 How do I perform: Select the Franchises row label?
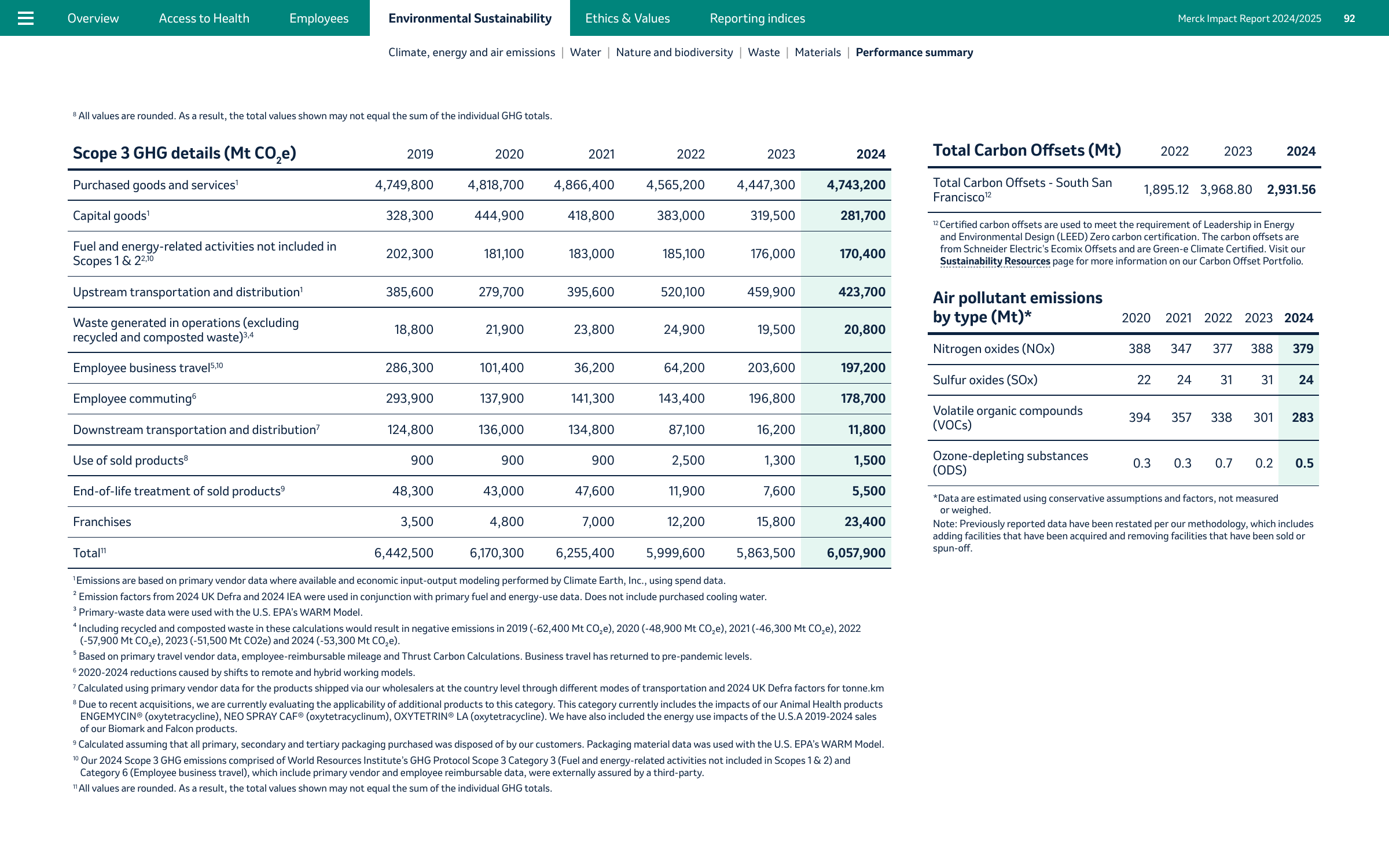pos(102,522)
